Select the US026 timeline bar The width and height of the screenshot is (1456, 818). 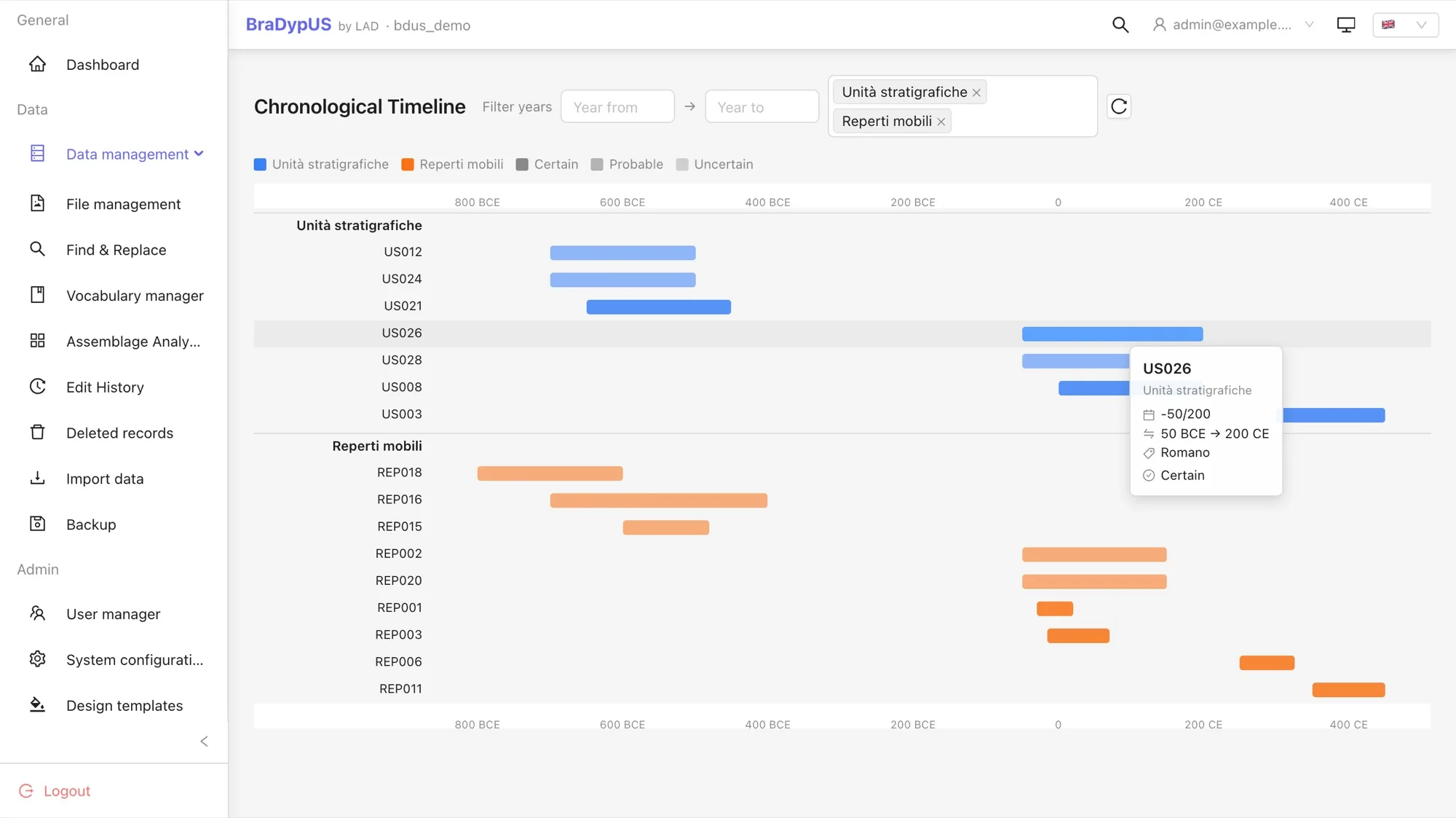pyautogui.click(x=1112, y=334)
